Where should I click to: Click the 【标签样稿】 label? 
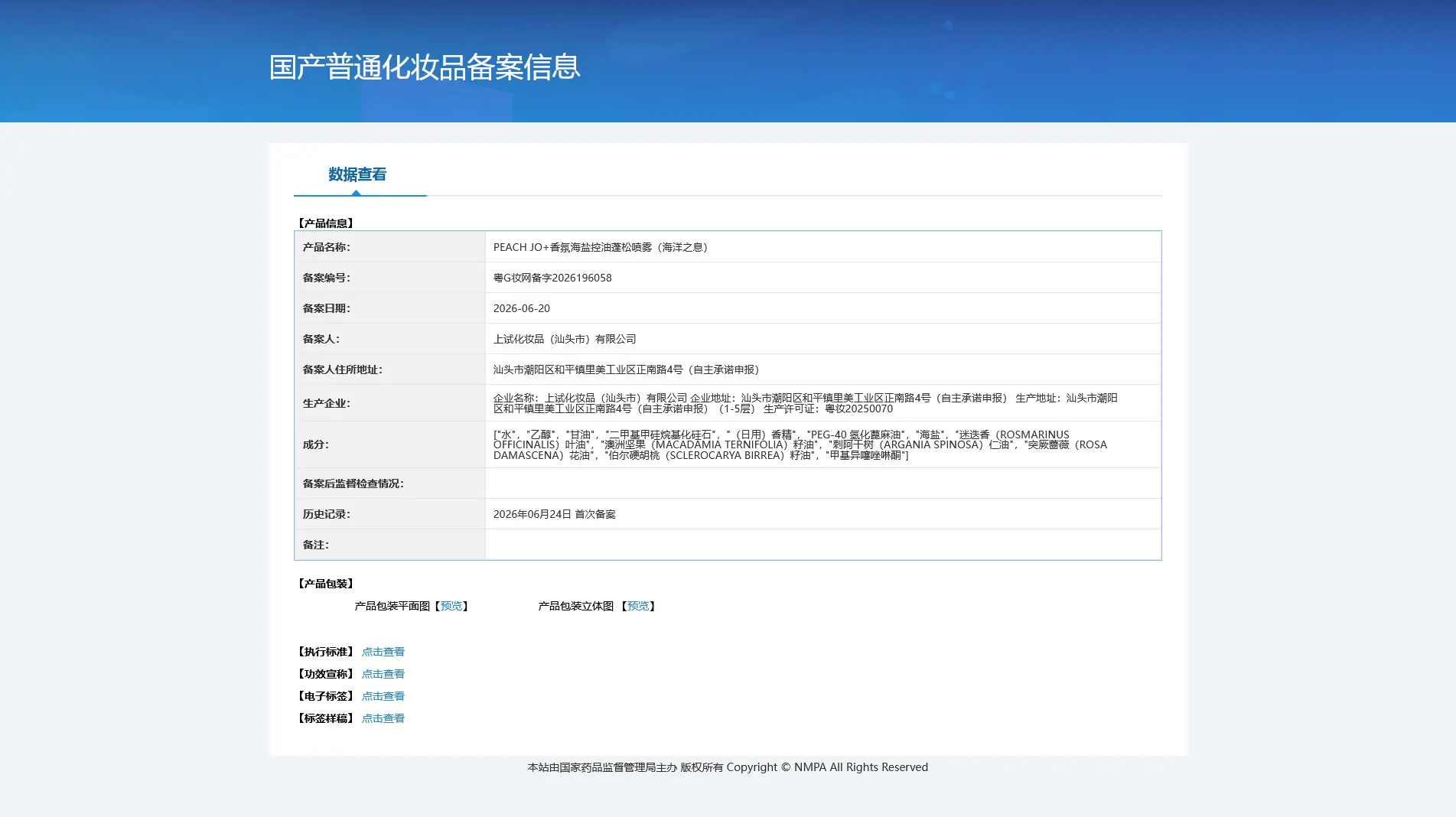326,718
